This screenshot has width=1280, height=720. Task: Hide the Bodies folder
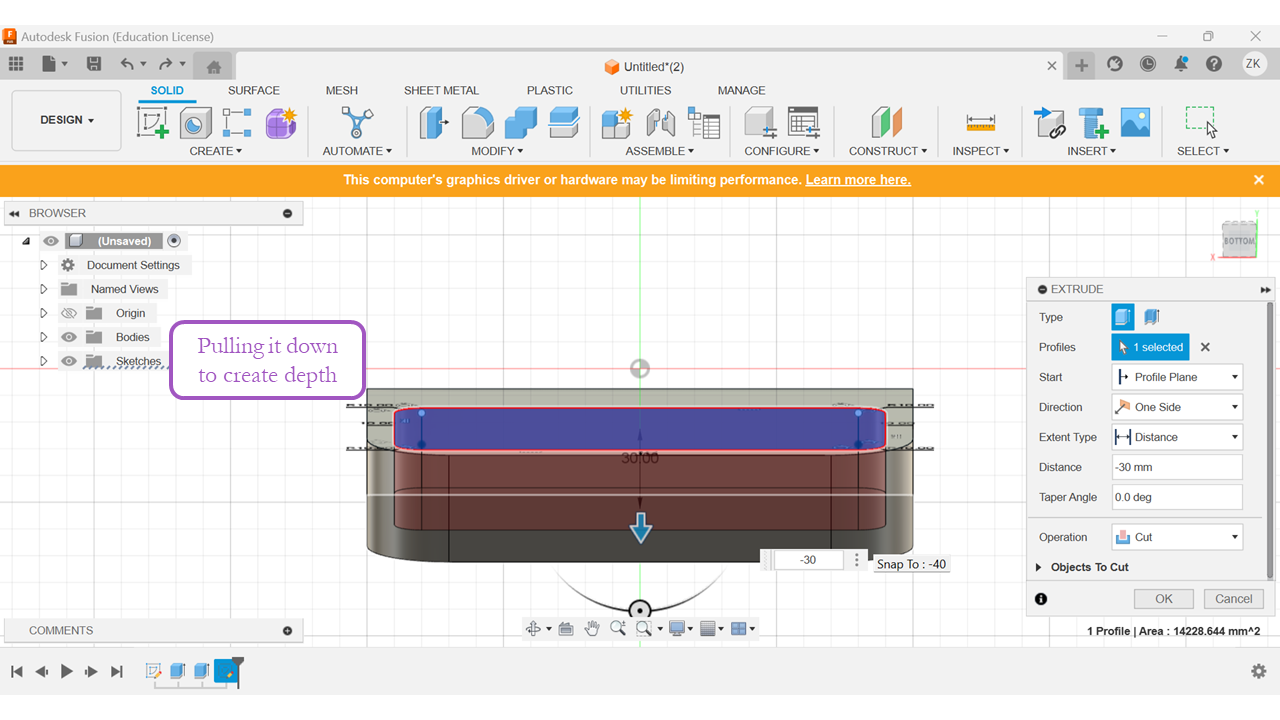point(69,337)
